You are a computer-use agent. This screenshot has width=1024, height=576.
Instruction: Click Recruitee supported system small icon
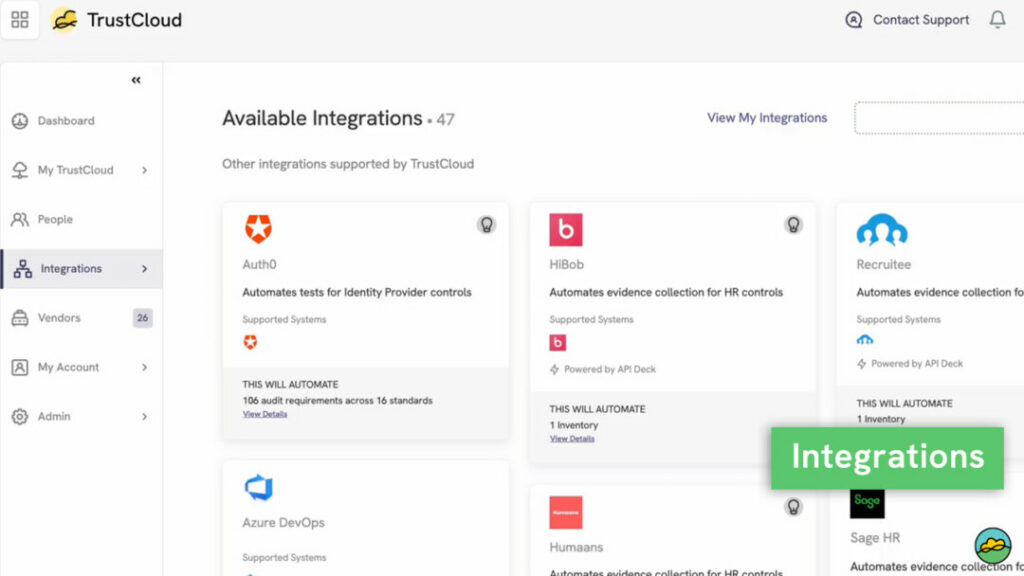pos(865,340)
